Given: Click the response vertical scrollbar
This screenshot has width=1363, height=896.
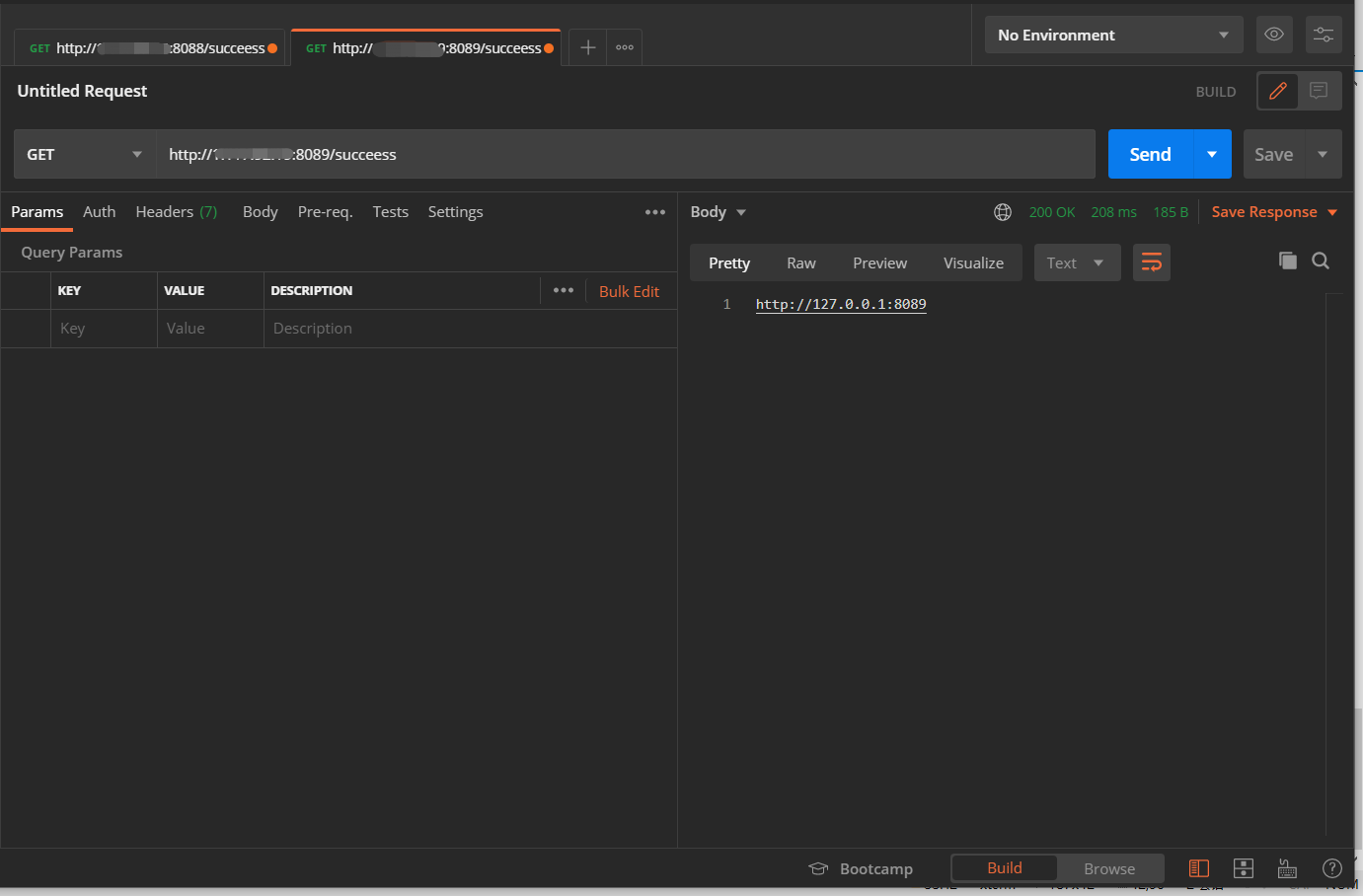Looking at the screenshot, I should tap(1333, 562).
